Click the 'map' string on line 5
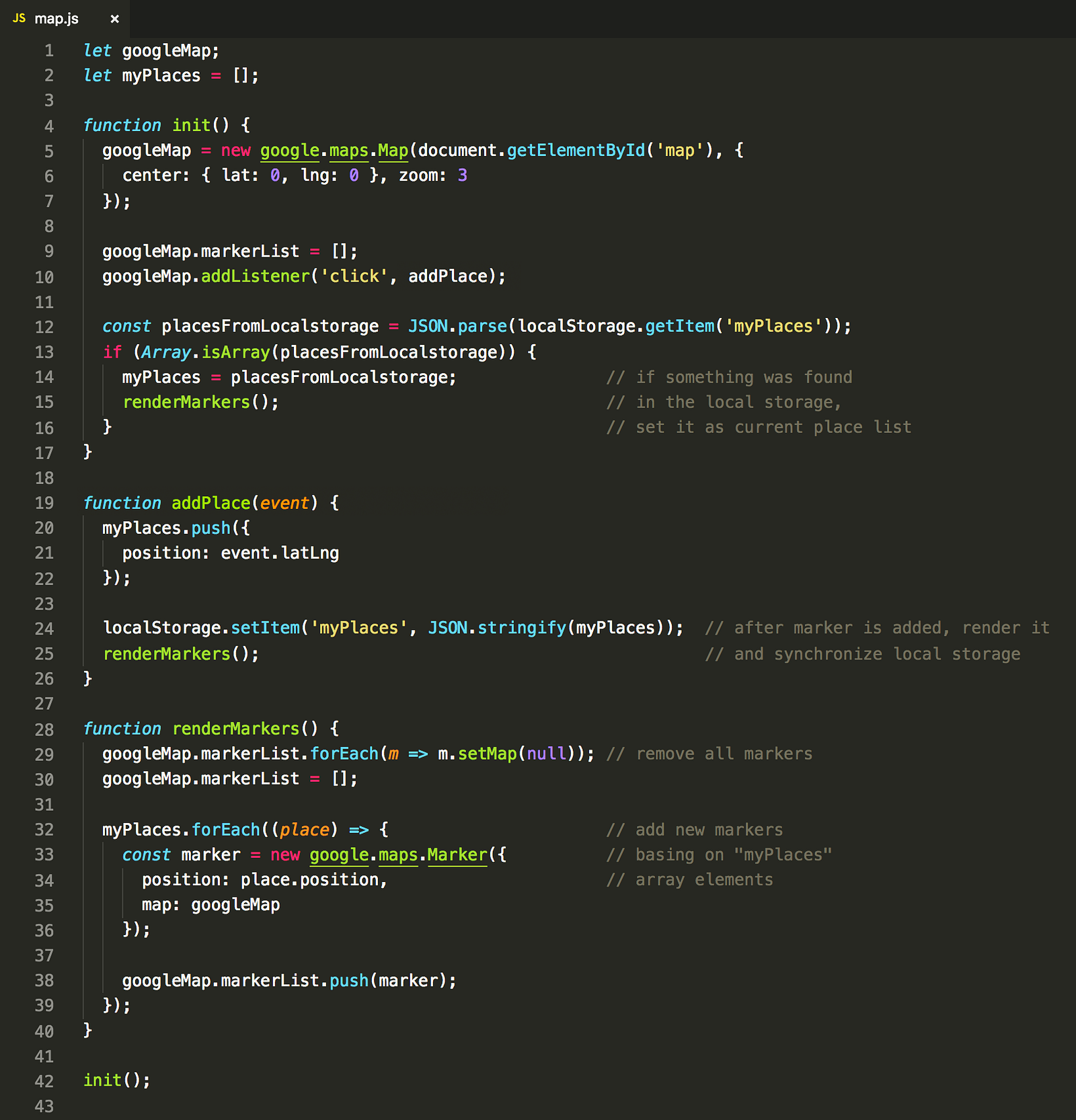The height and width of the screenshot is (1120, 1076). click(679, 151)
